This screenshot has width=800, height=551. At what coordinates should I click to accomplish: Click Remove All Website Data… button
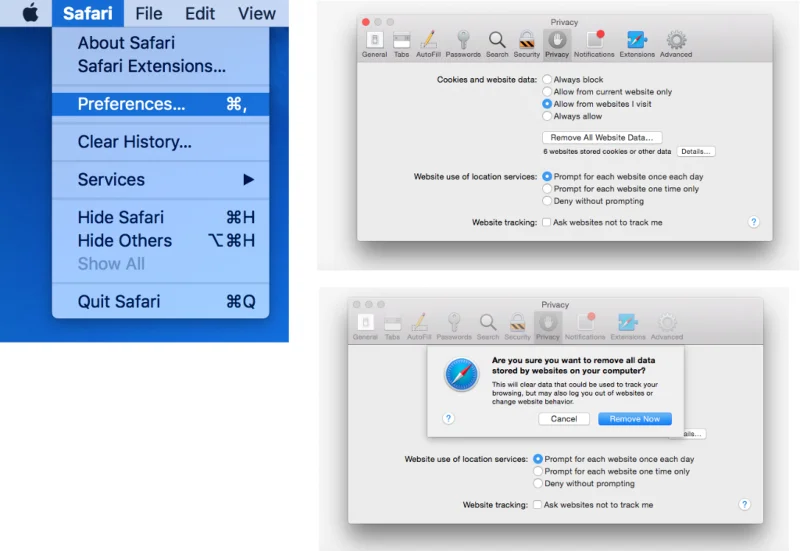(x=601, y=137)
